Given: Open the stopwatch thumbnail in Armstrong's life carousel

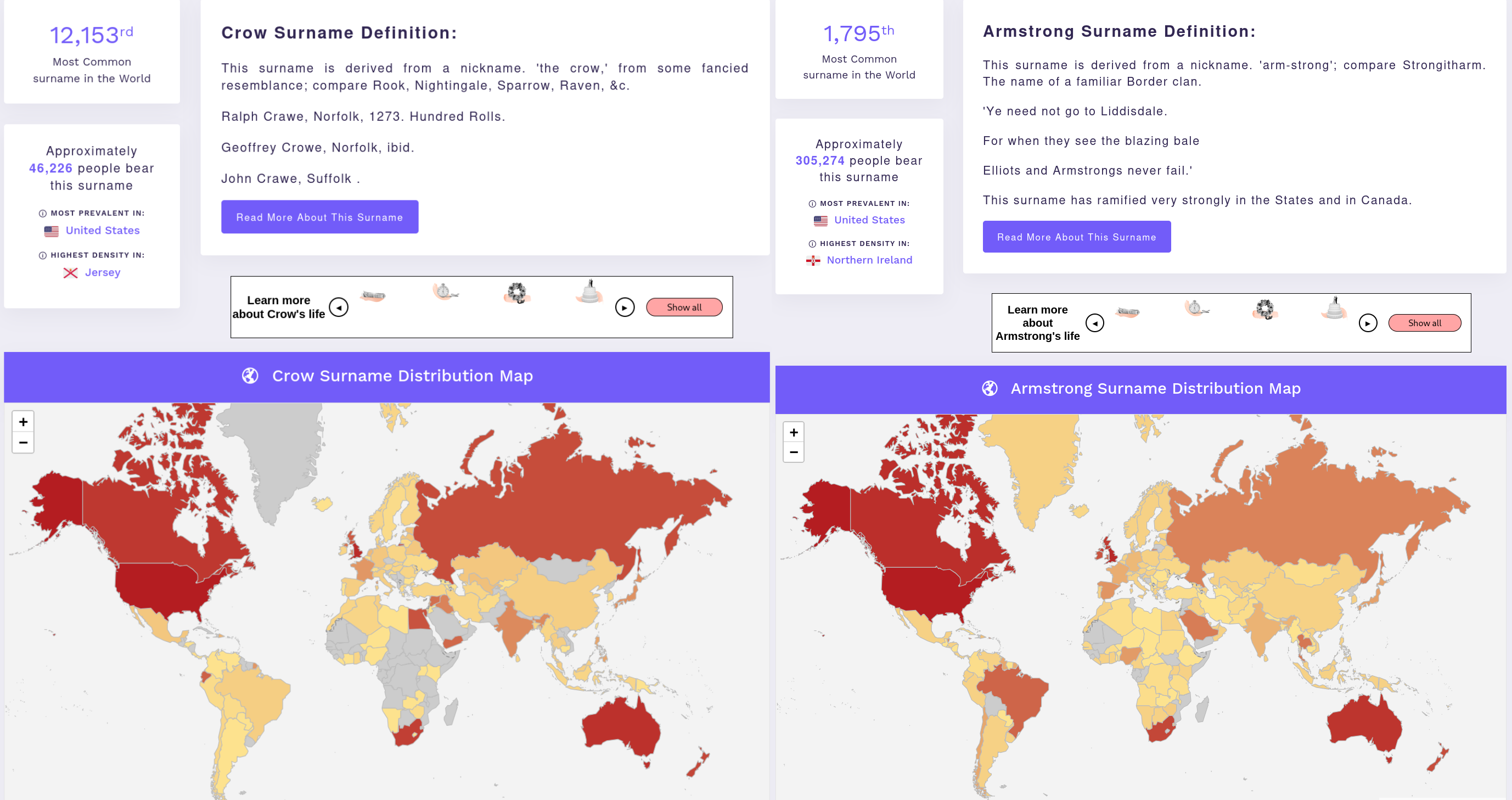Looking at the screenshot, I should 1197,308.
